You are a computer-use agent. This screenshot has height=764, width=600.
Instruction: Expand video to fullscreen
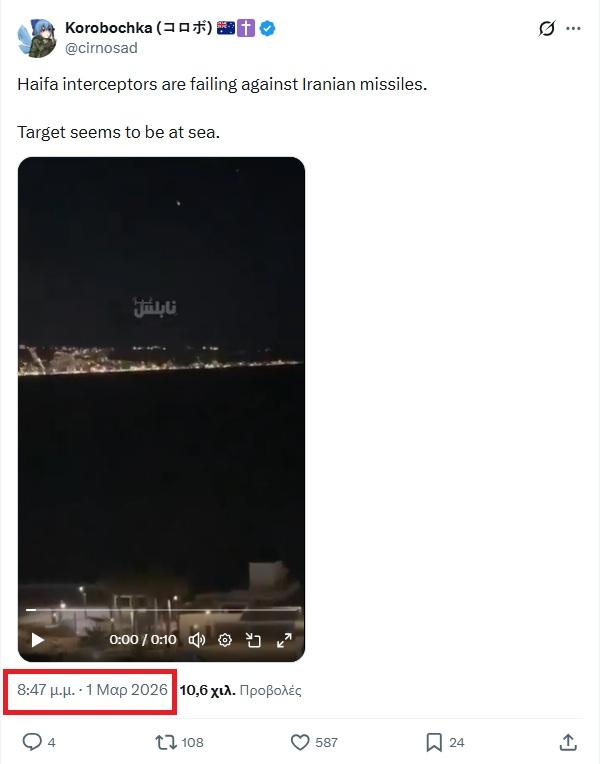coord(284,640)
